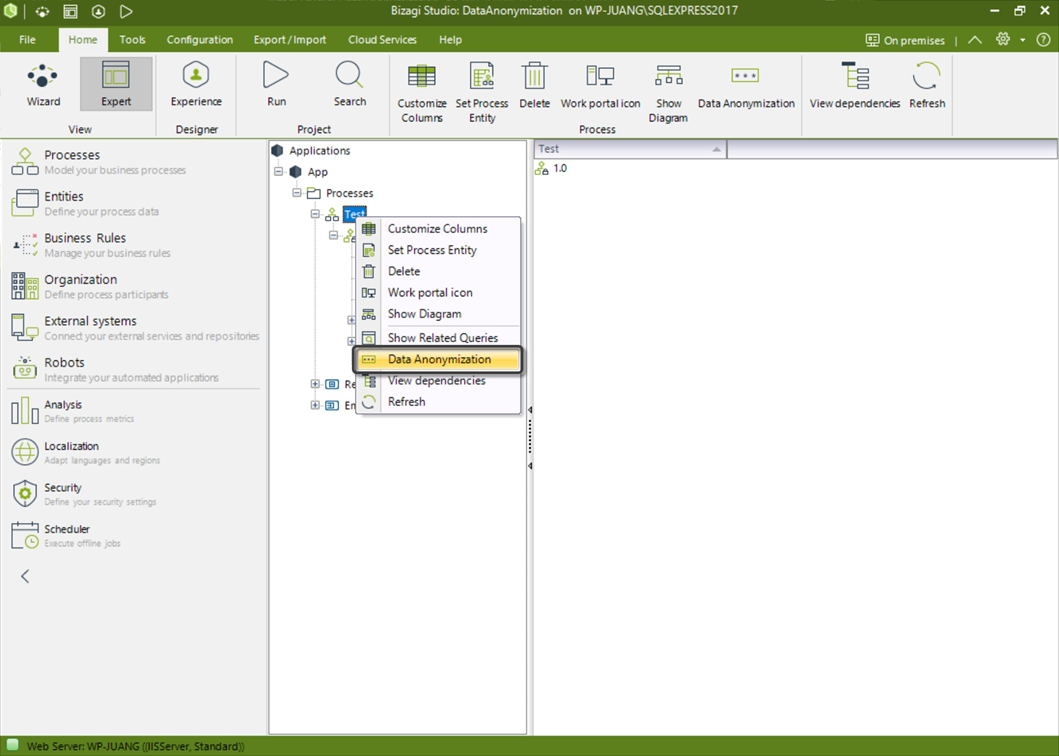Open the Tools tab
Screen dimensions: 1059x756
[132, 39]
